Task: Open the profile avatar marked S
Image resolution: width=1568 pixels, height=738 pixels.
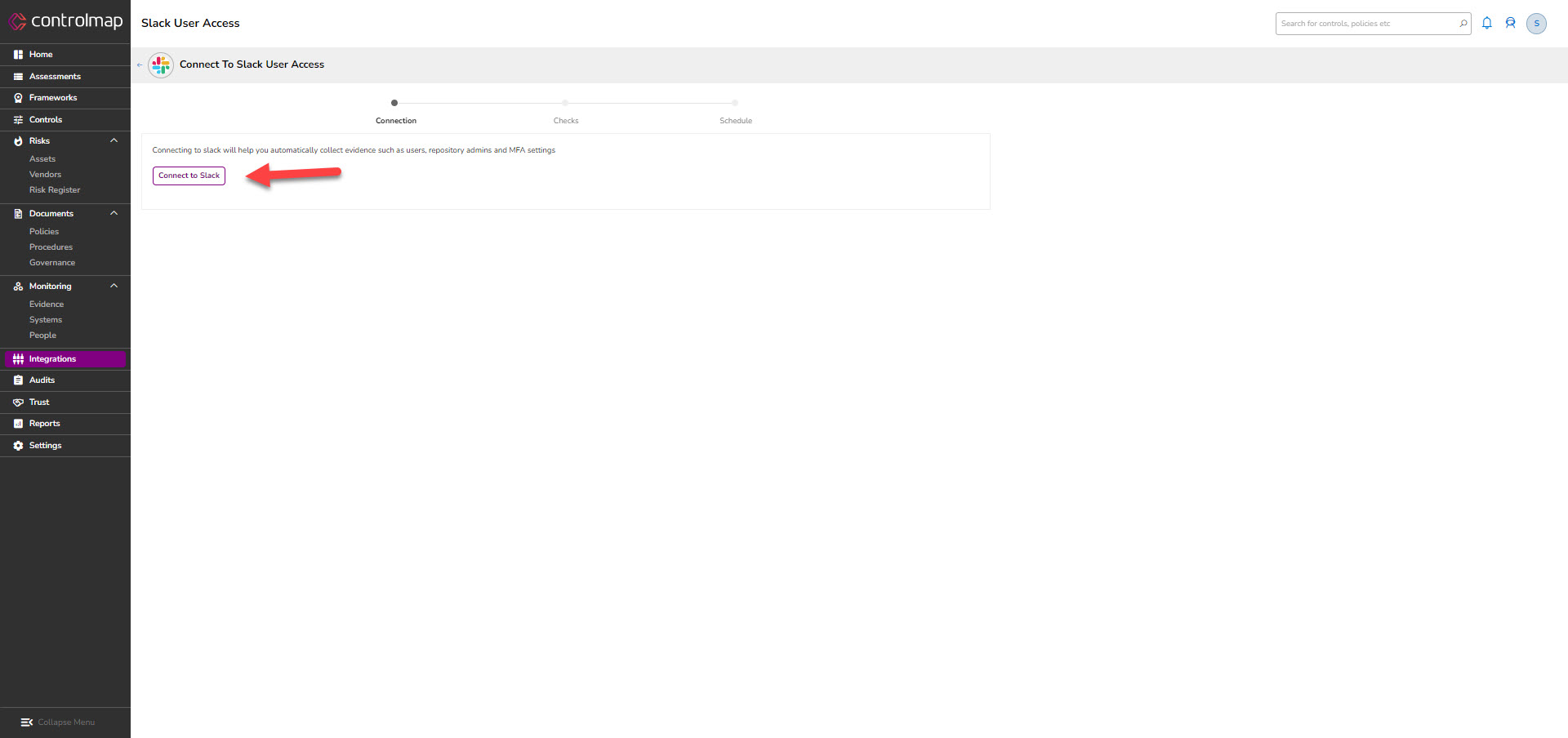Action: click(x=1537, y=23)
